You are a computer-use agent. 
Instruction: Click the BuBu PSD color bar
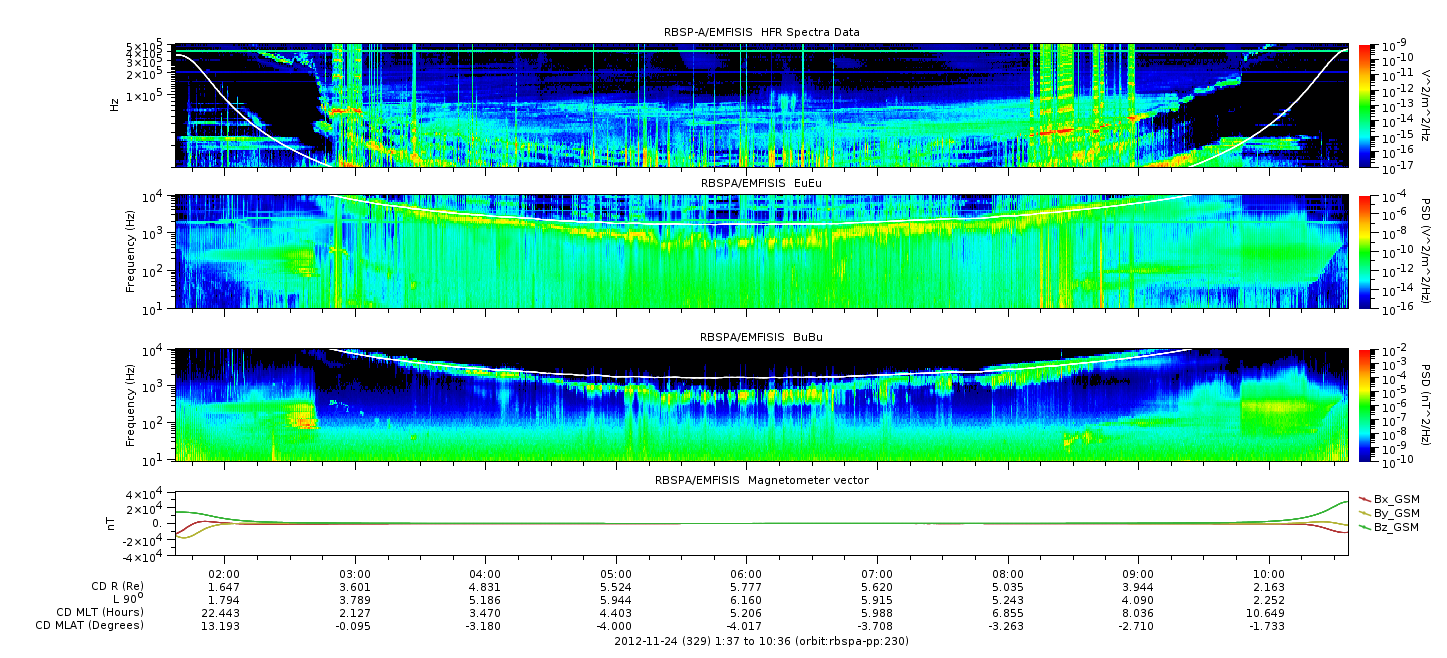coord(1366,404)
